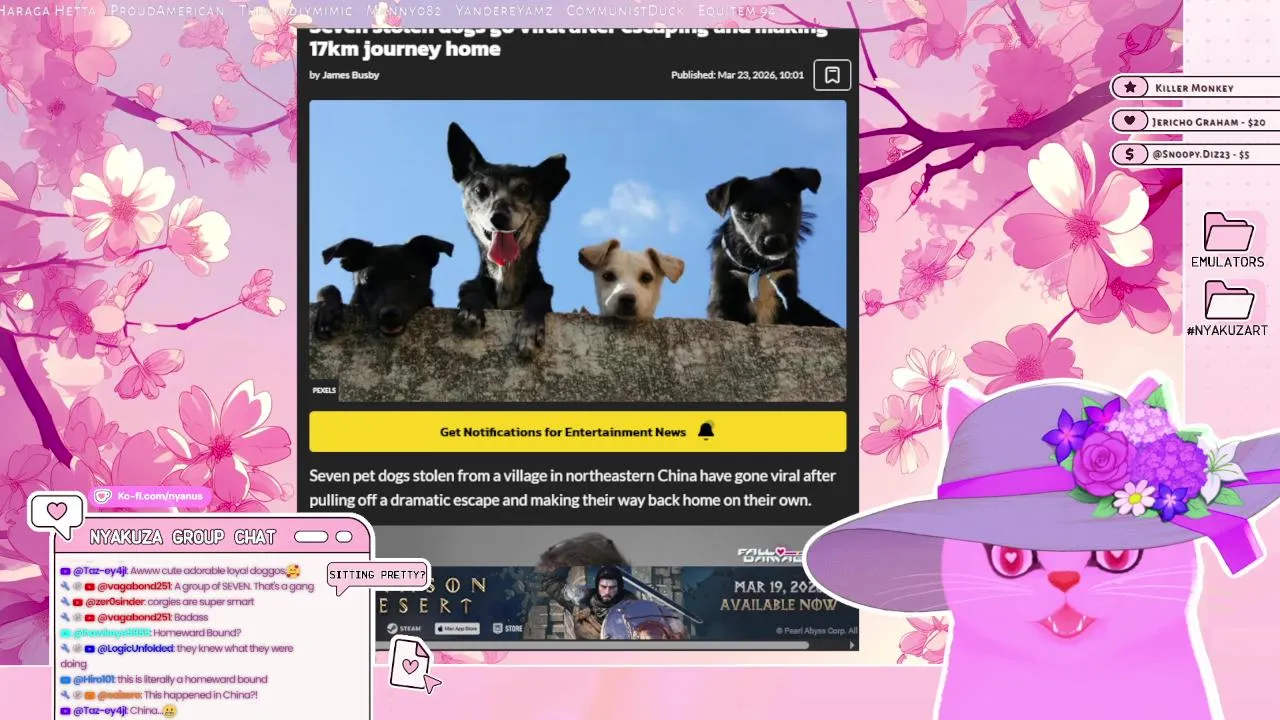Click the grimacing emoji after 'China...'

click(x=169, y=711)
